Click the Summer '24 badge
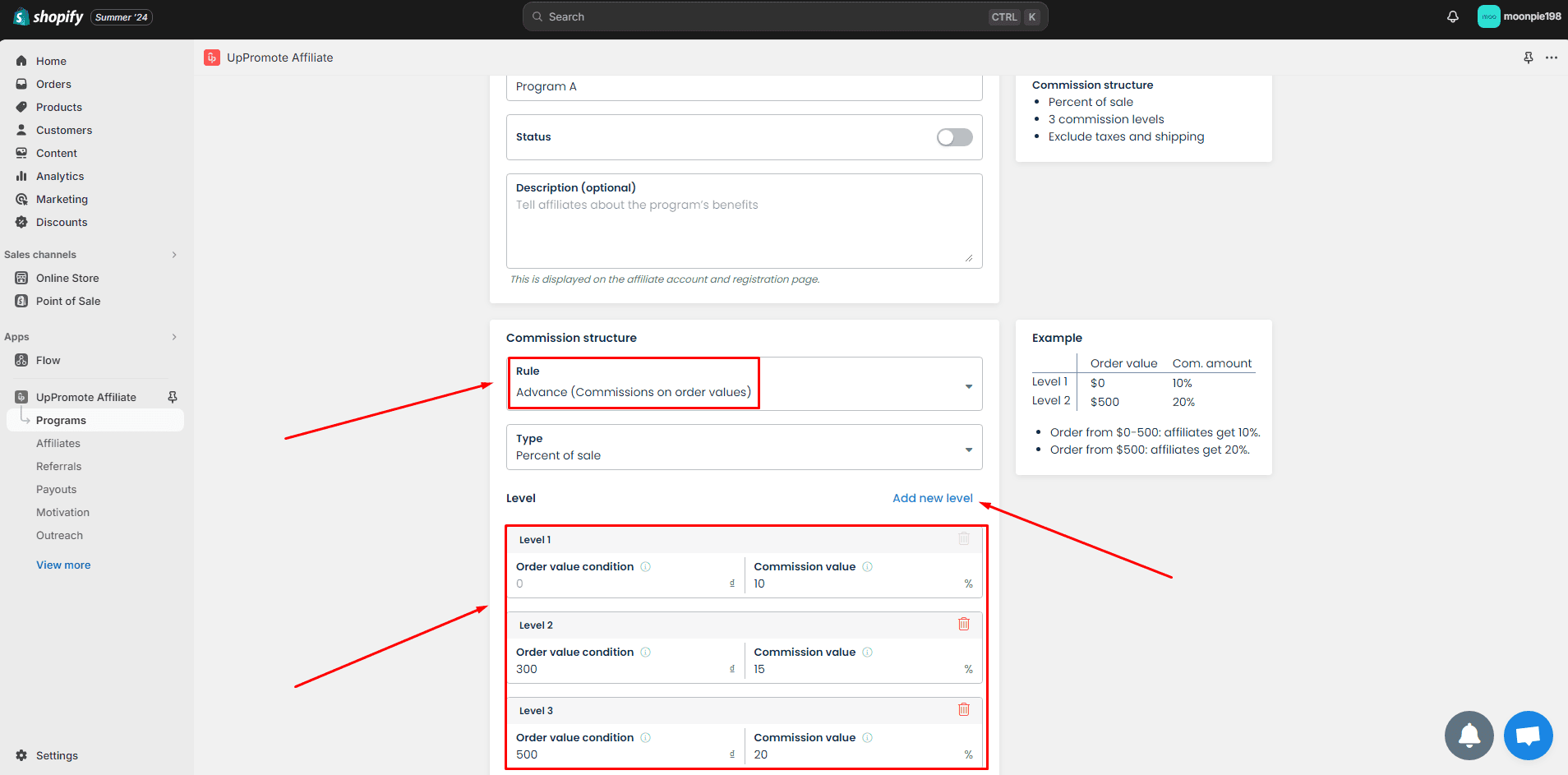1568x775 pixels. (x=122, y=17)
